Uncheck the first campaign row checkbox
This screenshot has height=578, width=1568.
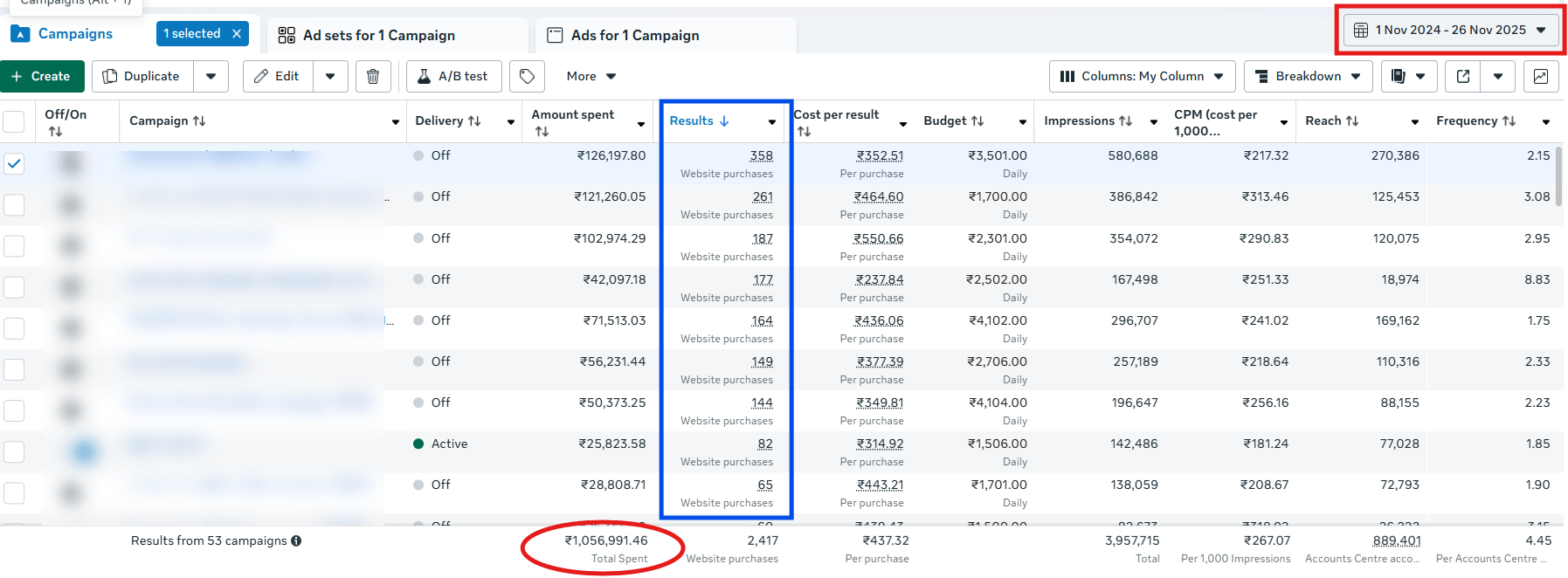point(14,163)
